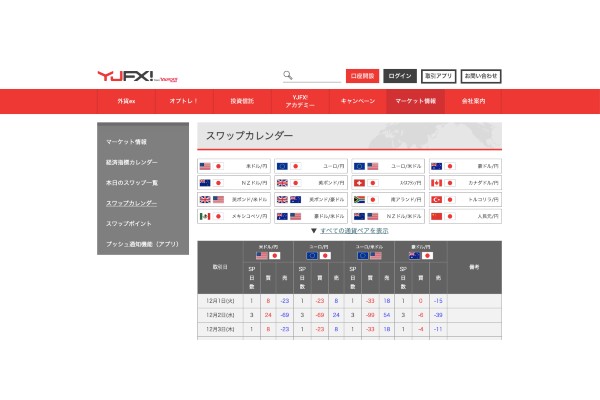Choose the ユーロ/円 currency pair tile
Image resolution: width=600 pixels, height=400 pixels.
pyautogui.click(x=311, y=166)
